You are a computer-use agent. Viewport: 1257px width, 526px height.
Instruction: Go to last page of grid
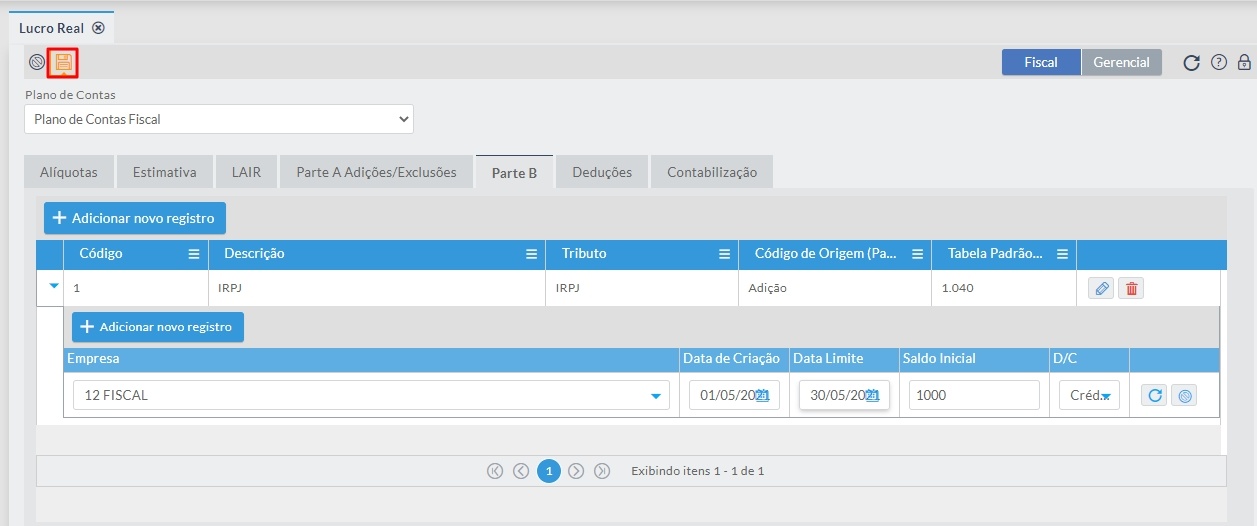pos(602,471)
